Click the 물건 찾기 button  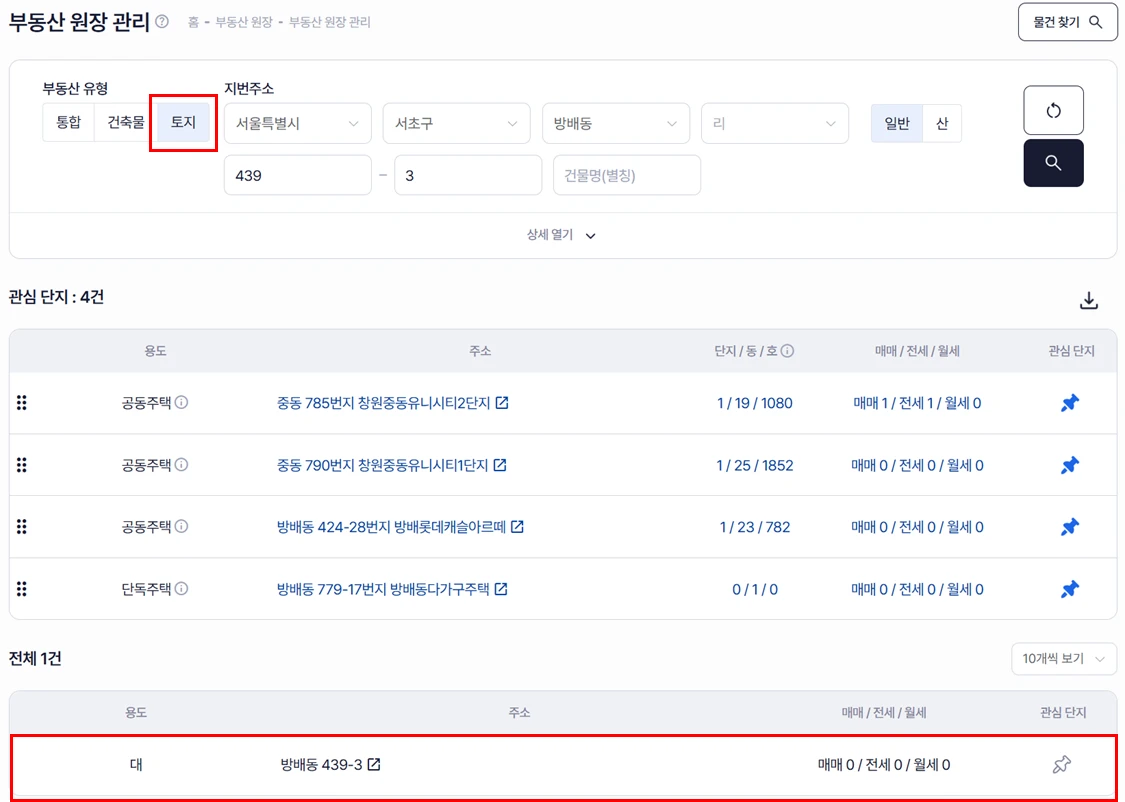1067,22
